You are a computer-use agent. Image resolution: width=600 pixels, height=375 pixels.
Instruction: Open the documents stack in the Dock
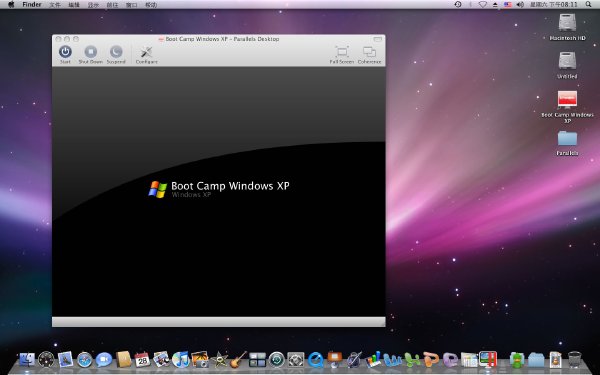coord(555,359)
